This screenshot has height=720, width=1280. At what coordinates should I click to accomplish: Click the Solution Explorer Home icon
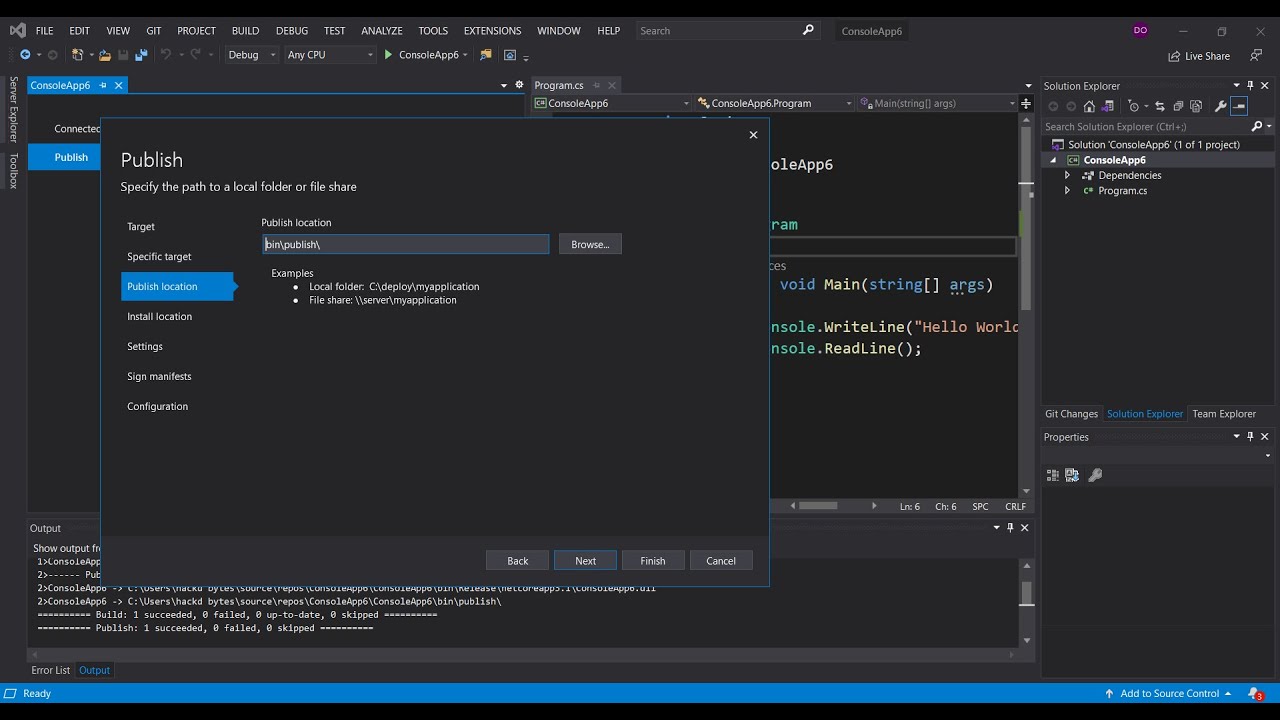[x=1089, y=106]
